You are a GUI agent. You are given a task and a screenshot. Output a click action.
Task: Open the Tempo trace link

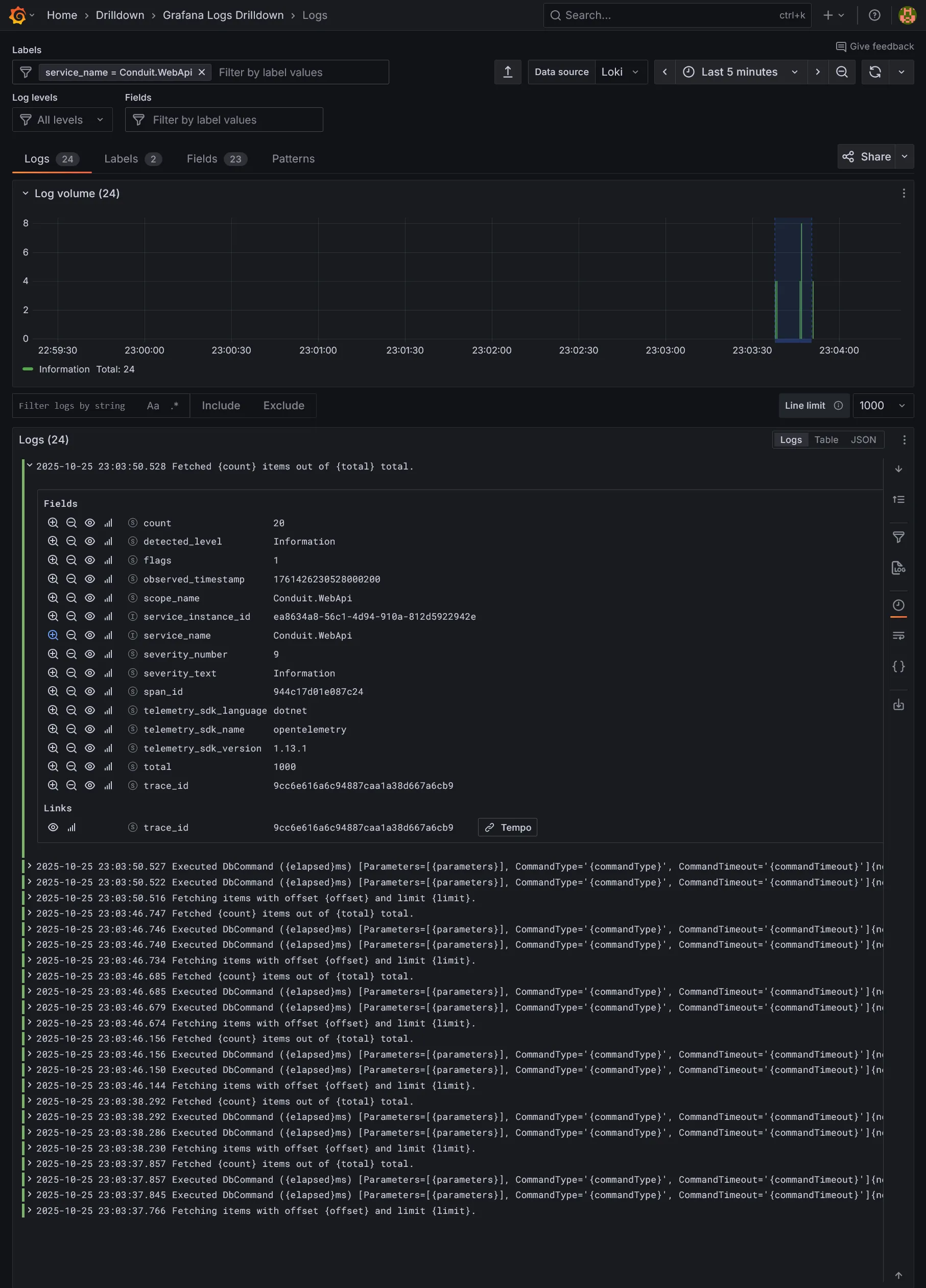point(508,828)
